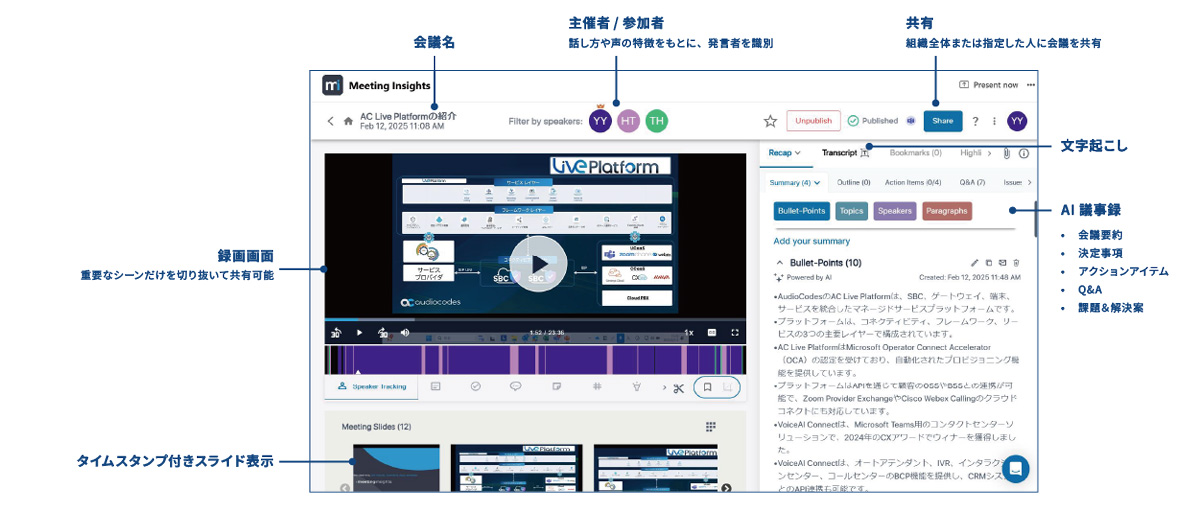
Task: Open the speech bubble timeline tab
Action: [x=516, y=386]
